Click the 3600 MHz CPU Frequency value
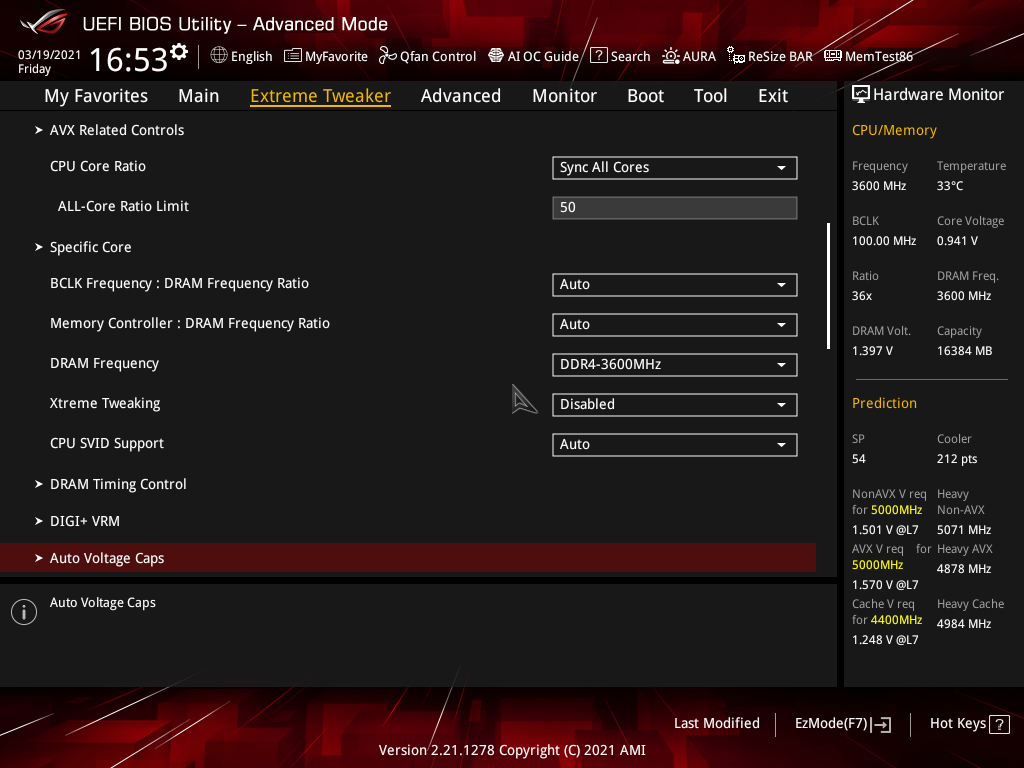1024x768 pixels. tap(878, 185)
